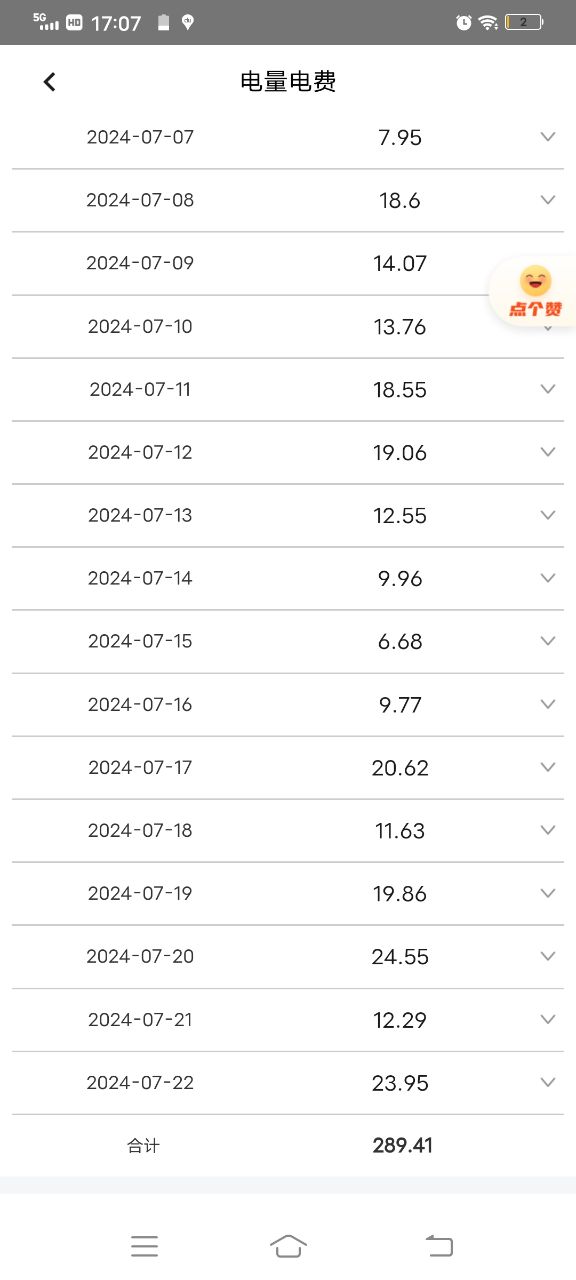Tap the 点个赞 smiley feedback icon
576x1280 pixels.
pos(536,291)
